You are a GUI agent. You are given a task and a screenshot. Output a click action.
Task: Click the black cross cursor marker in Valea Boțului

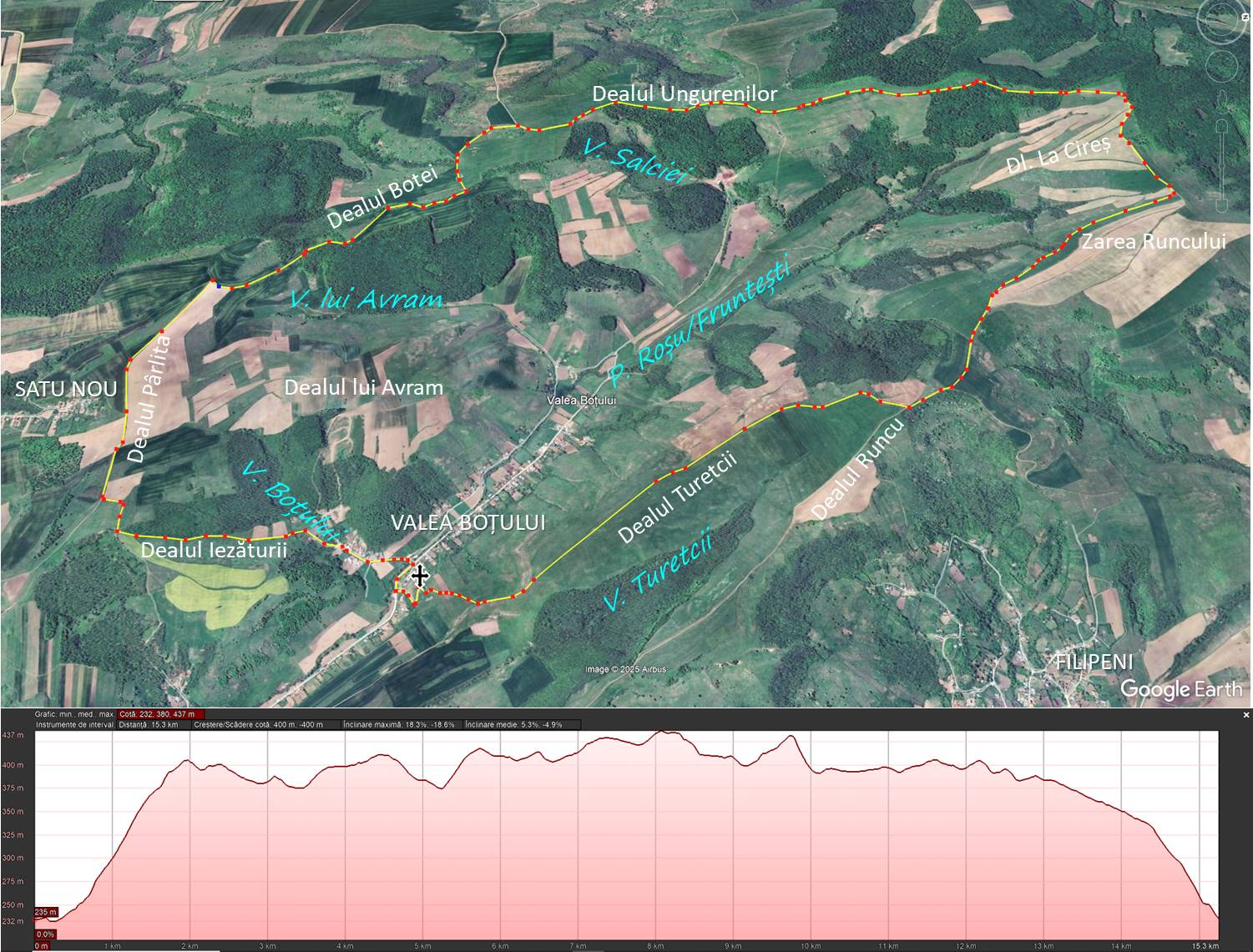click(x=419, y=576)
